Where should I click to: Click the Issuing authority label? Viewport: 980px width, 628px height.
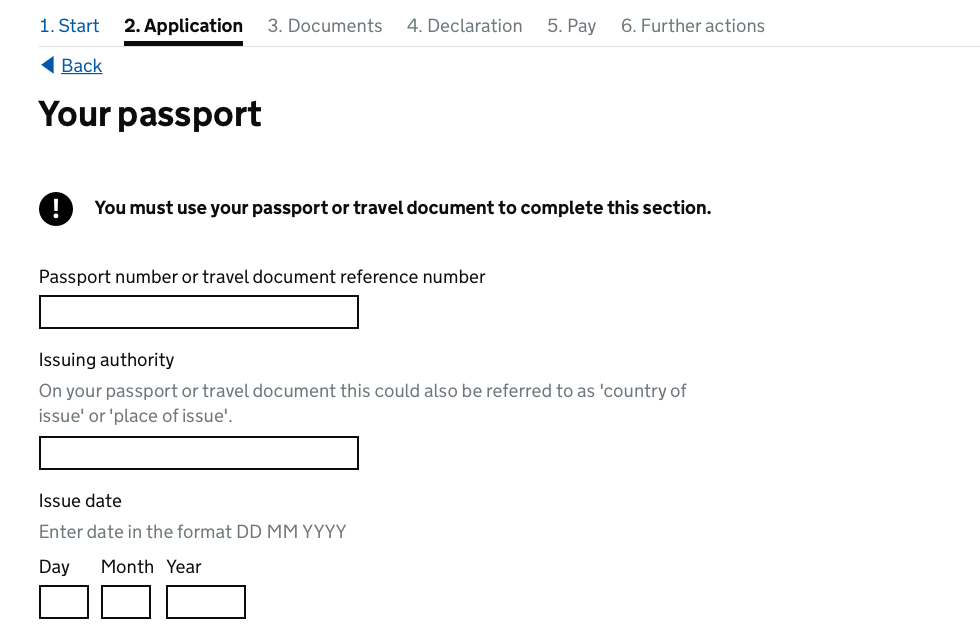click(x=106, y=360)
